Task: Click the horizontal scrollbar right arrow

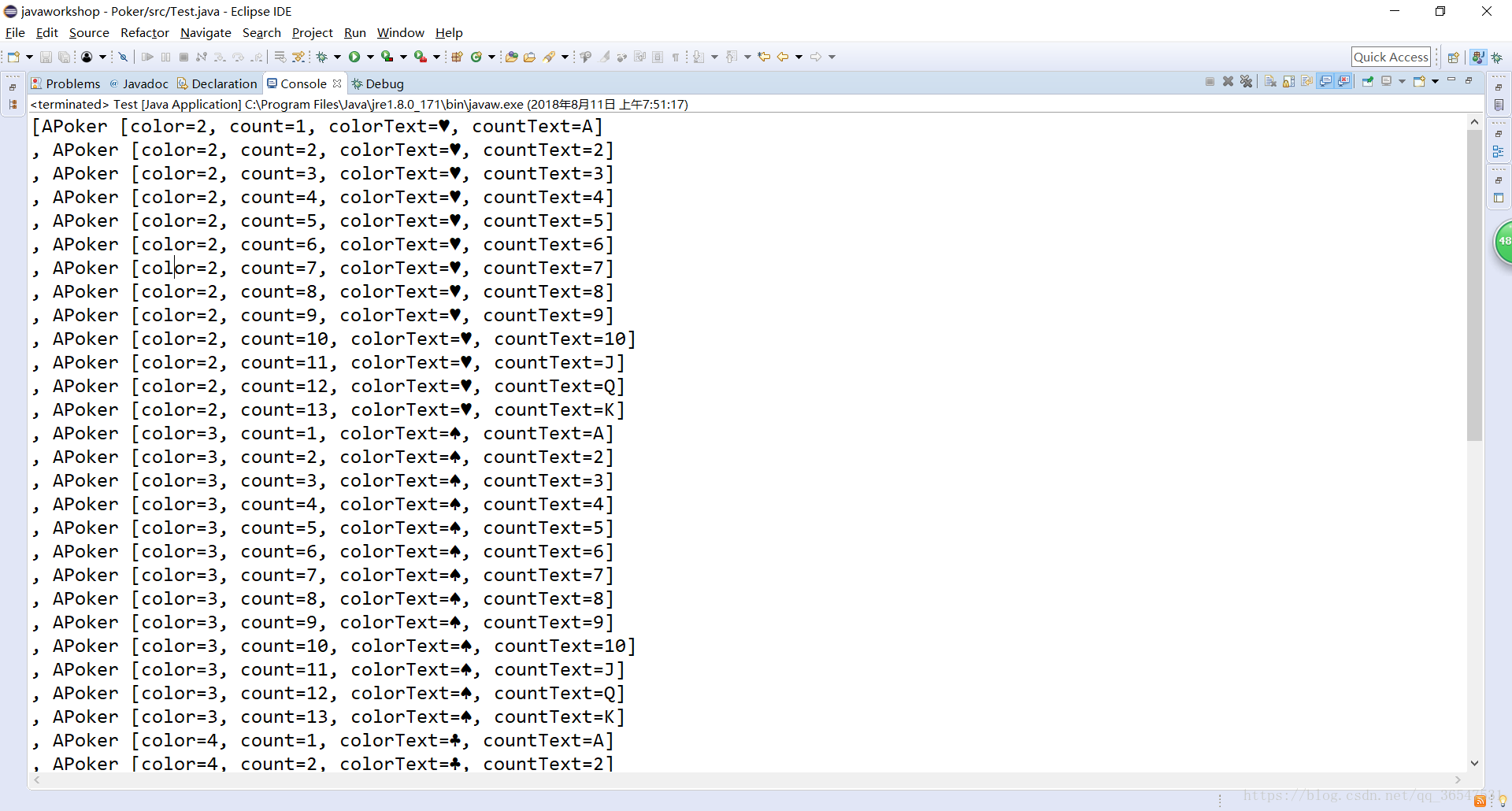Action: 1458,780
